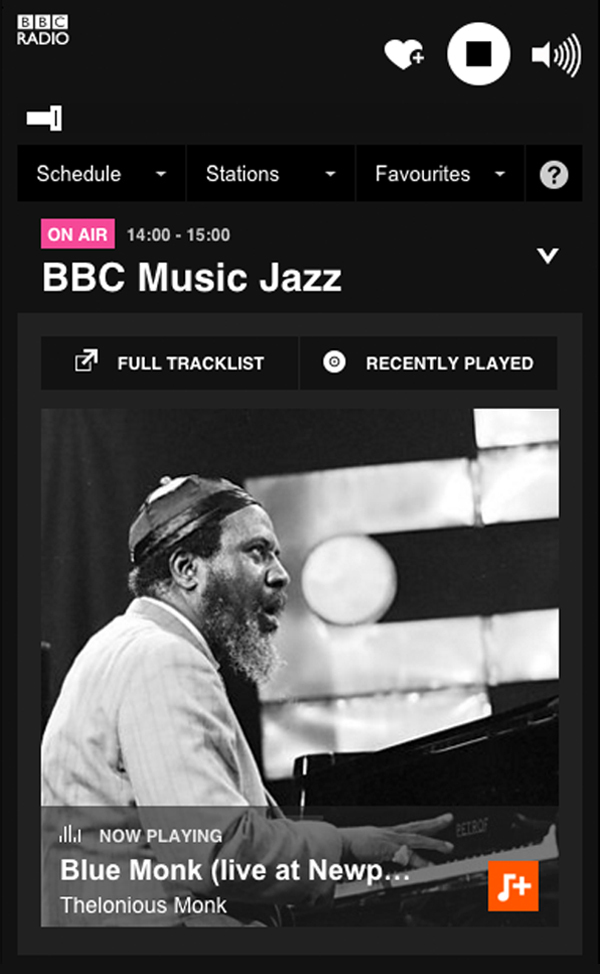Click the Thelonious Monk artist photo
The height and width of the screenshot is (974, 600).
[x=300, y=607]
